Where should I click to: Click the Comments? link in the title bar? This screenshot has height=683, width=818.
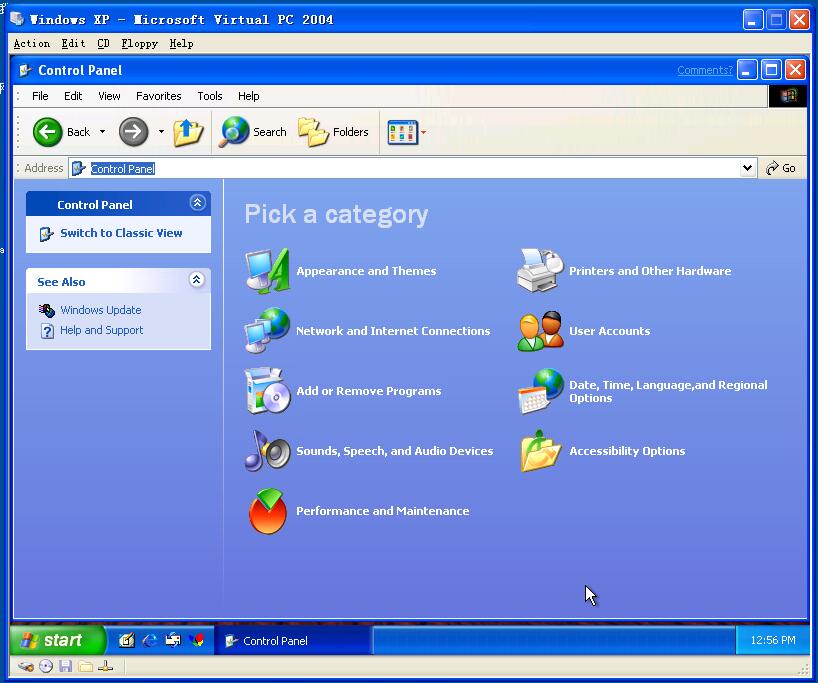coord(705,70)
